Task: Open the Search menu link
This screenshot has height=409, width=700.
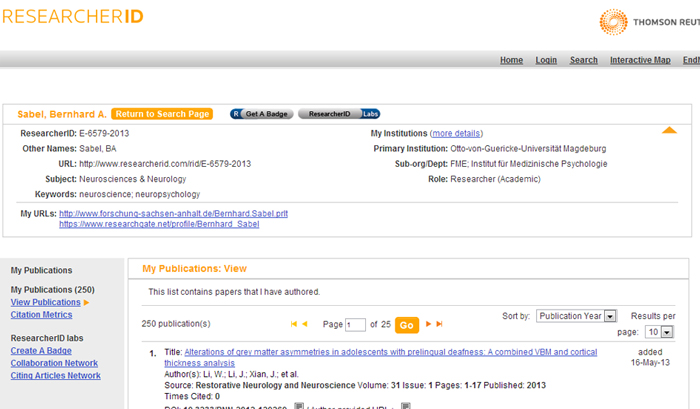Action: [x=583, y=60]
